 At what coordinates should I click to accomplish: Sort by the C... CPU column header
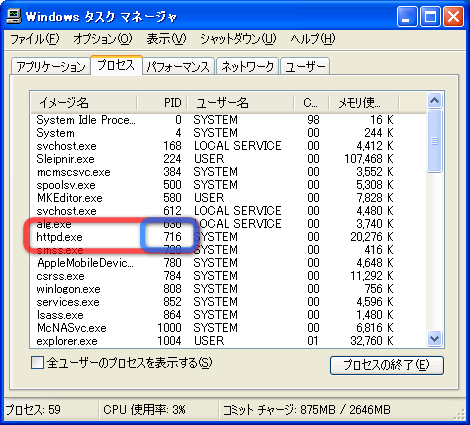(311, 102)
